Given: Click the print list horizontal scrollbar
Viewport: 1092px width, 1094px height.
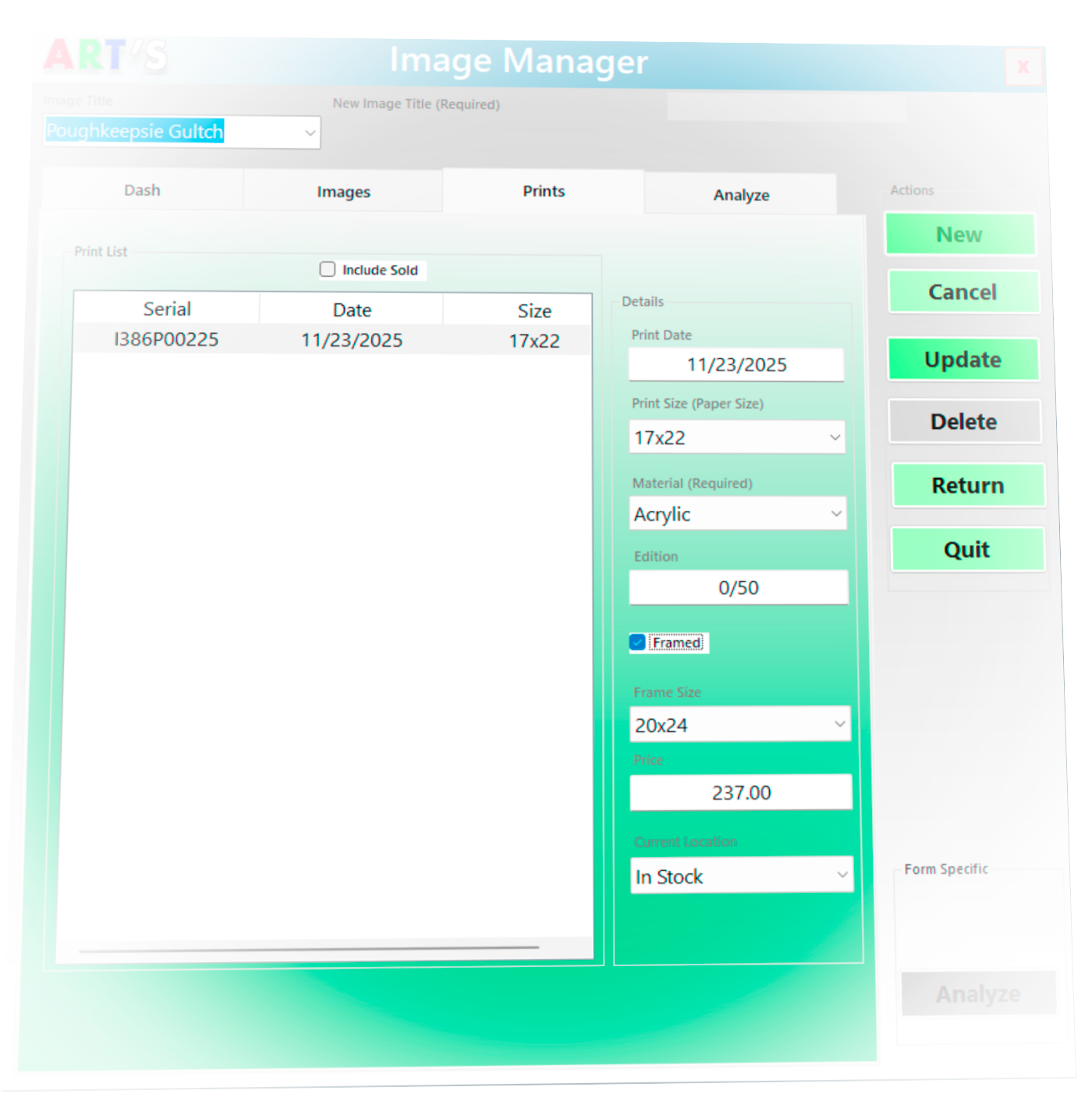Looking at the screenshot, I should point(309,949).
